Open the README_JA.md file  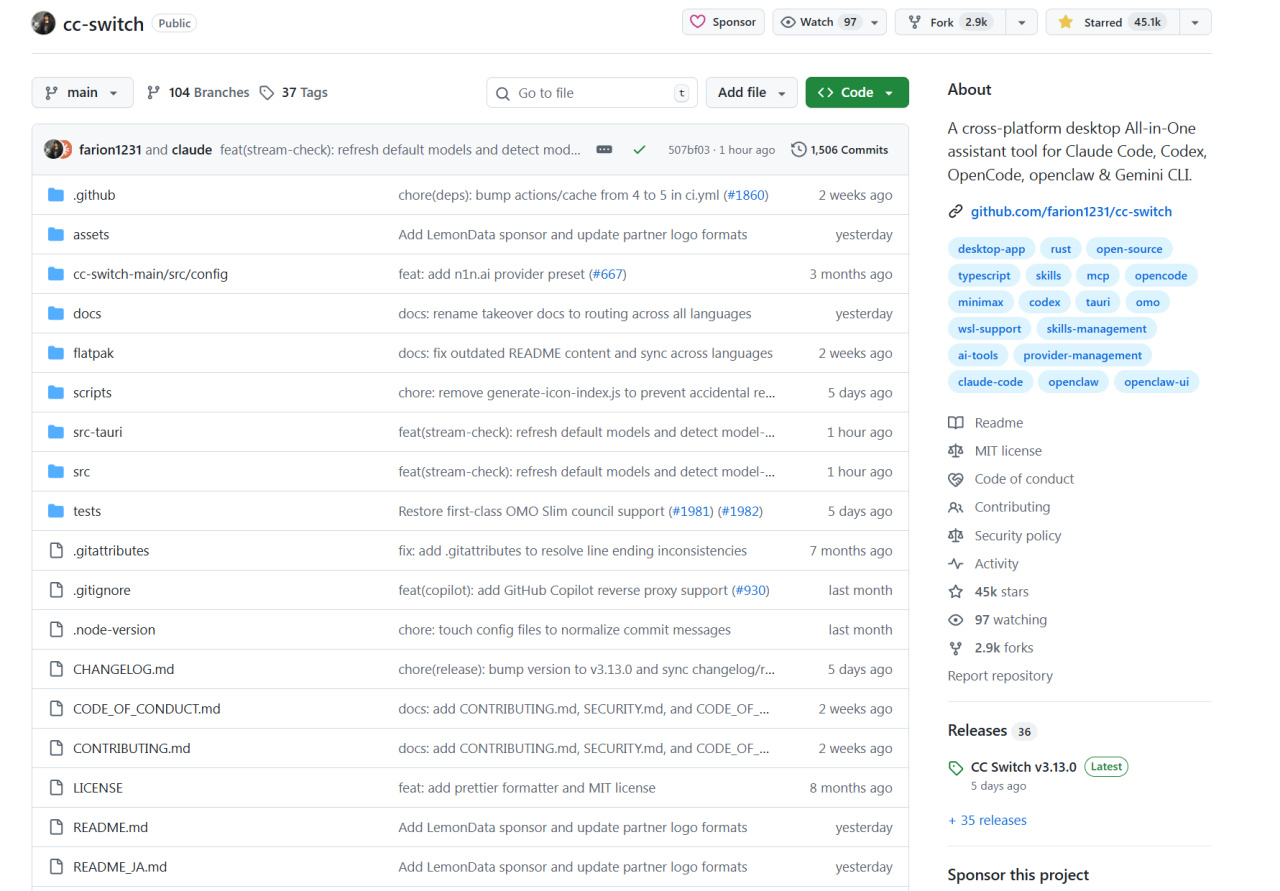coord(120,867)
